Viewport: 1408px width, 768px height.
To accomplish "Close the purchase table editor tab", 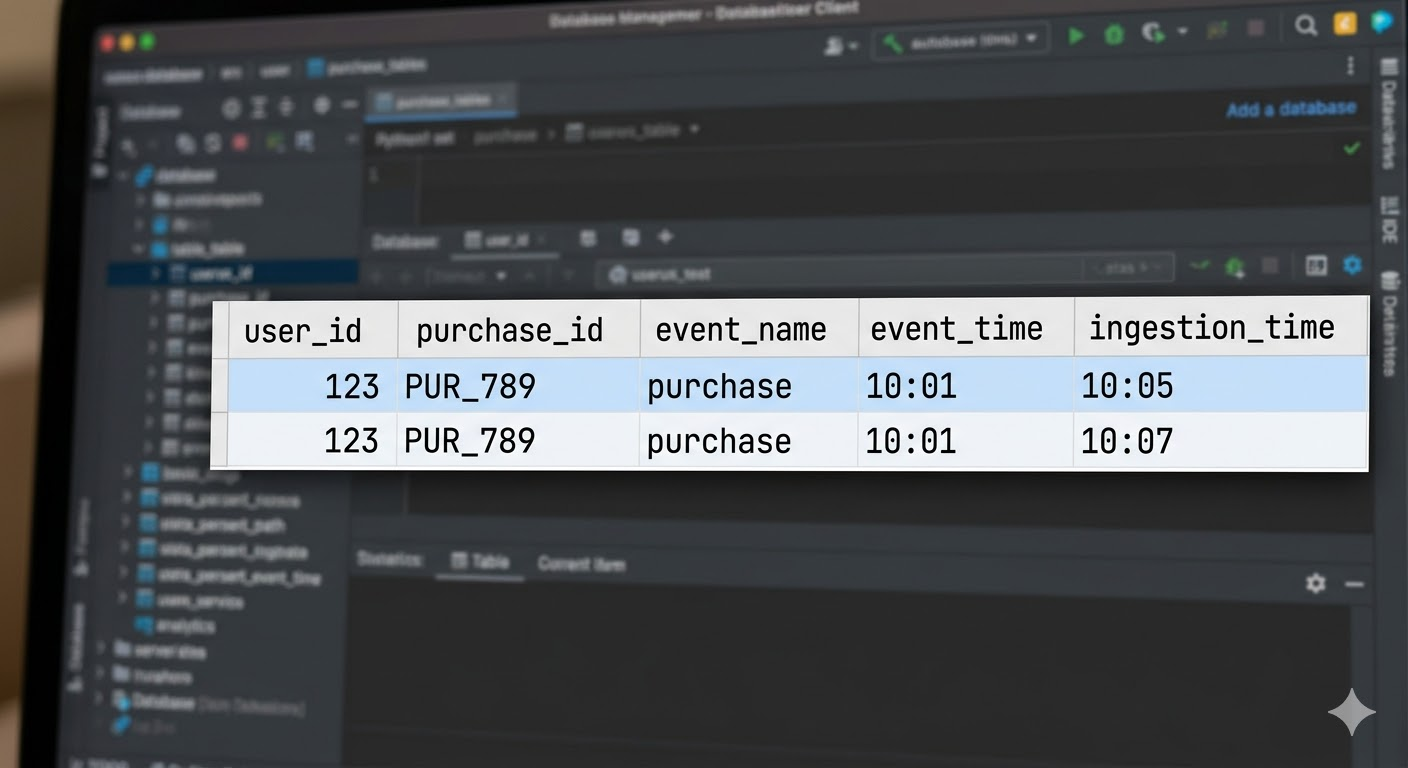I will point(503,99).
